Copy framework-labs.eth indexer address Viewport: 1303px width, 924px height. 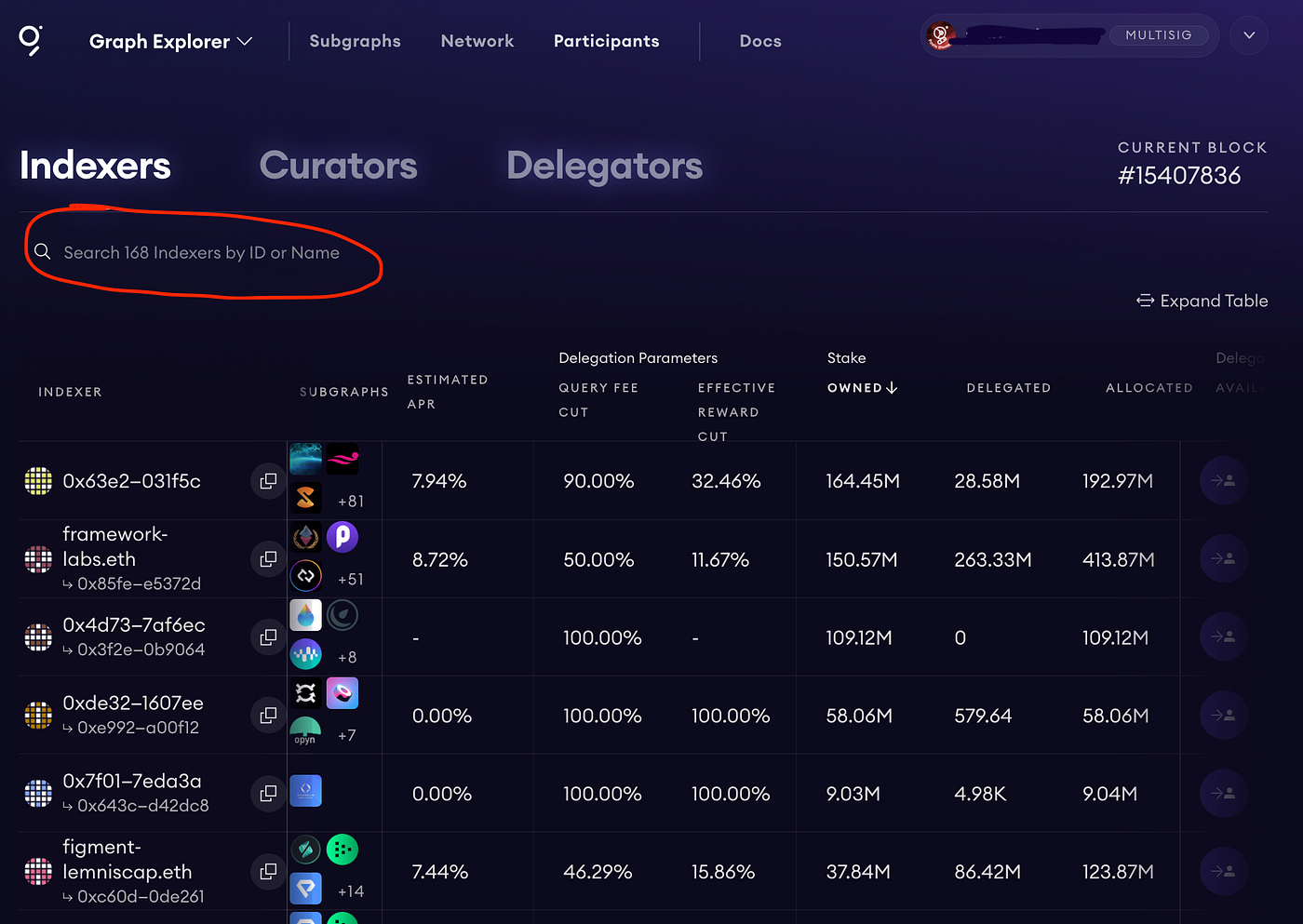(268, 559)
